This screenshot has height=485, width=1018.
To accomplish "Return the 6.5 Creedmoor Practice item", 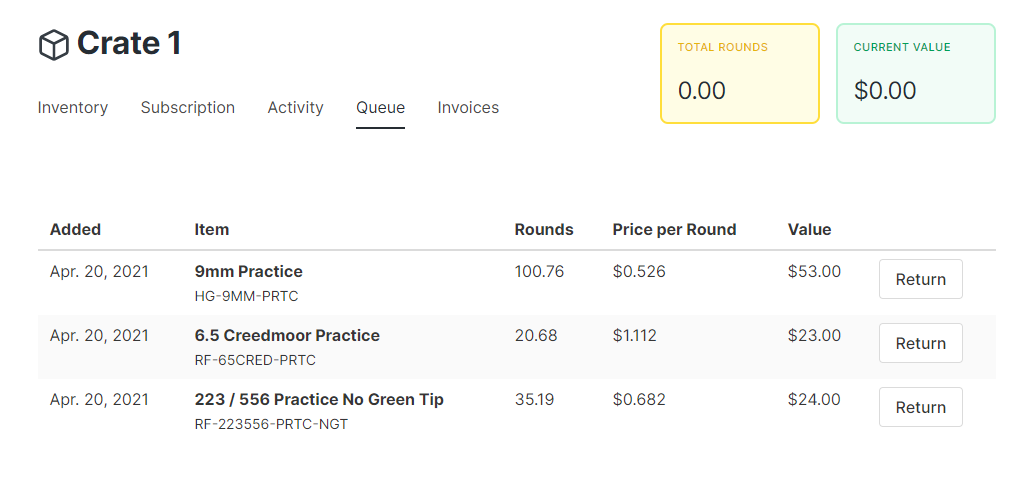I will 921,343.
